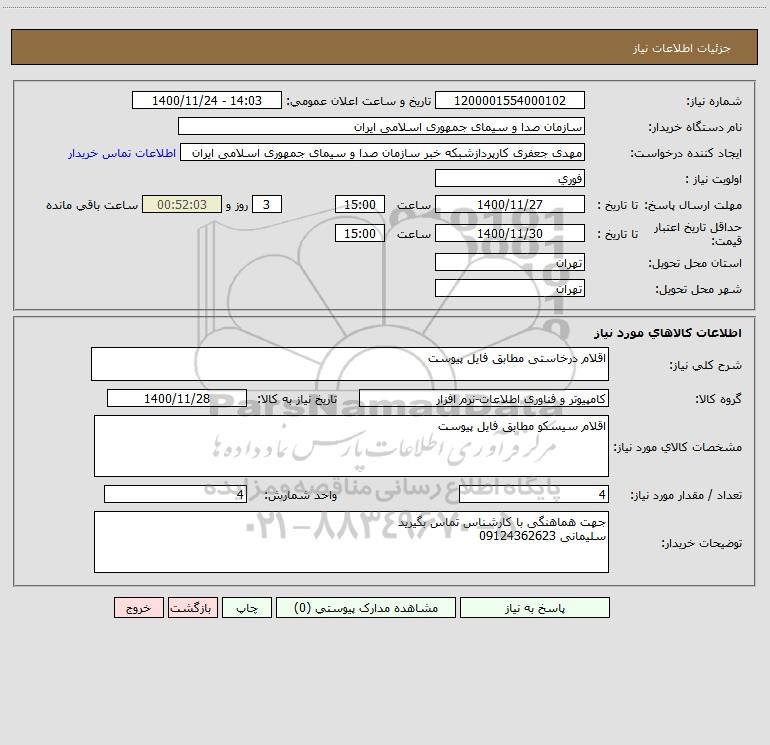Click the response deadline date 1400/11/27
This screenshot has height=745, width=770.
coord(510,204)
